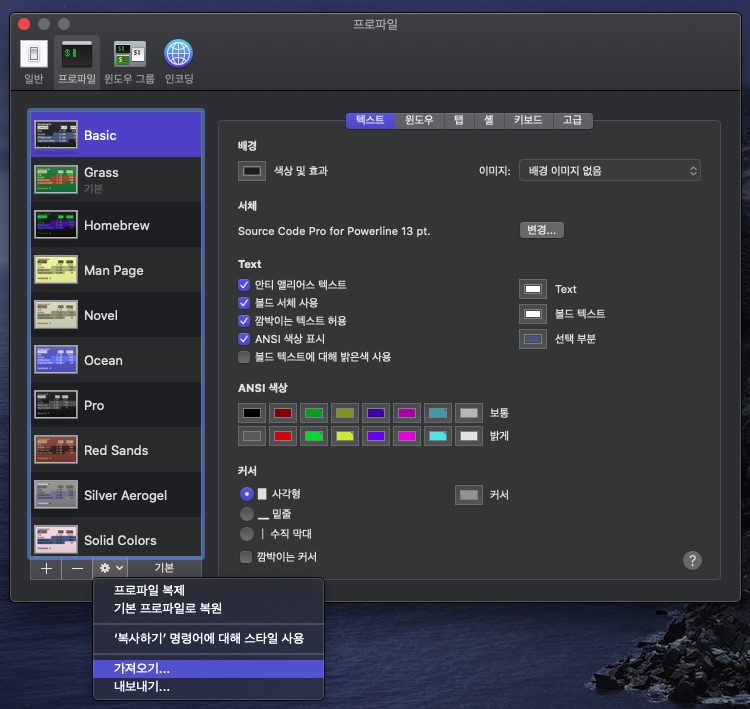Click the bright blue ANSI swatch

tap(376, 436)
